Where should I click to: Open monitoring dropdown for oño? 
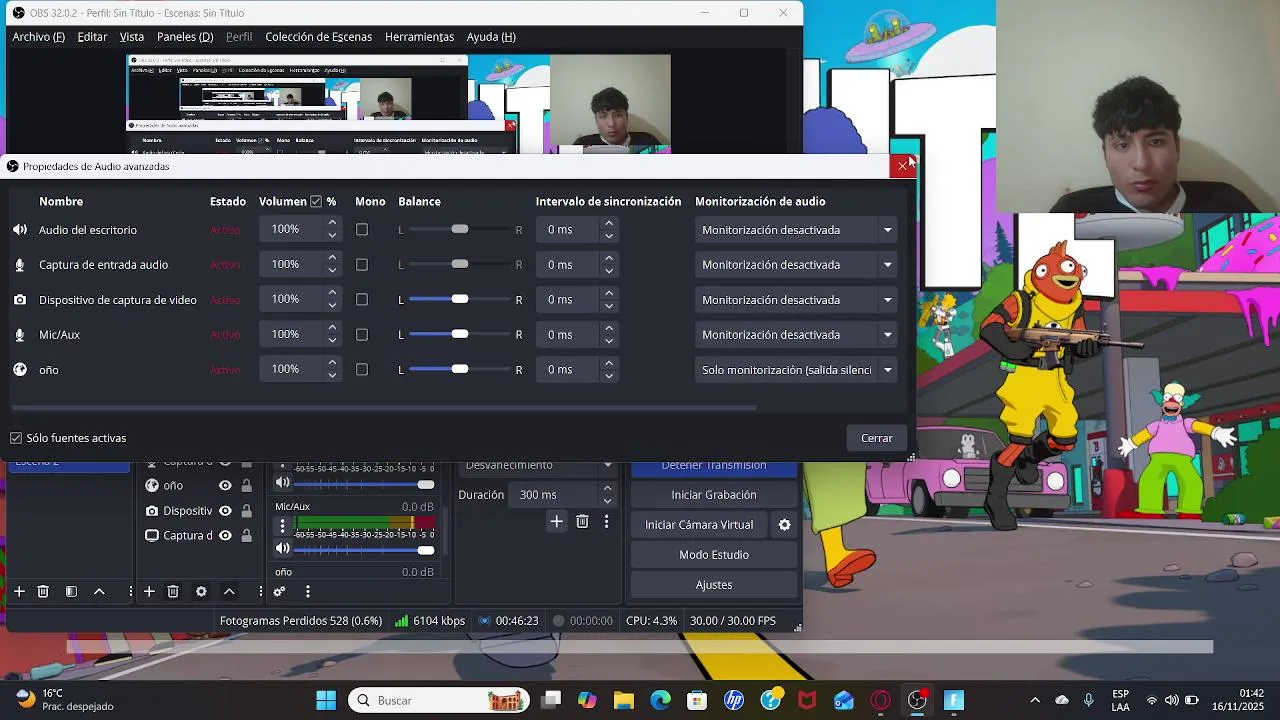796,370
